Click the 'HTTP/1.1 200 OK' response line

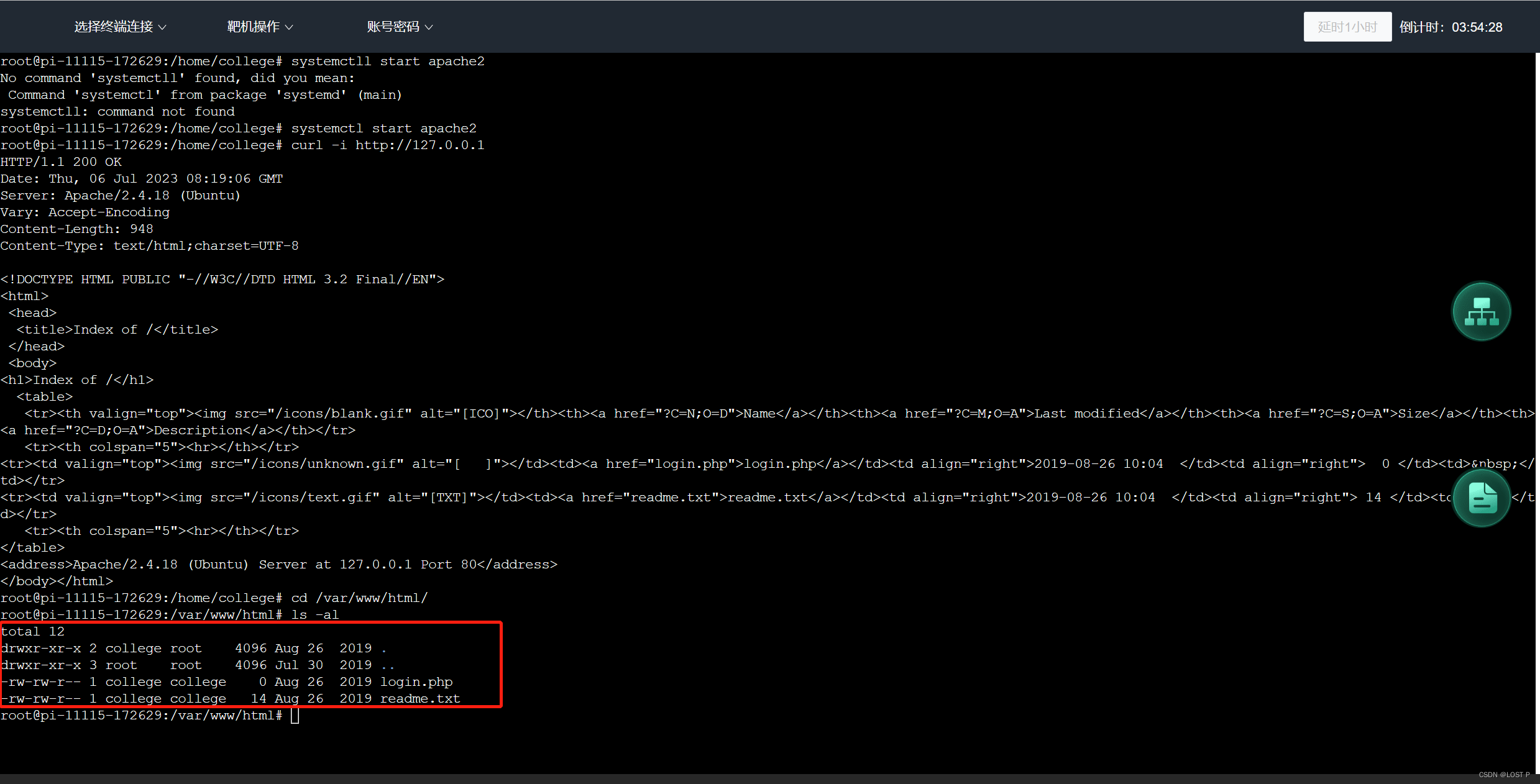[61, 162]
